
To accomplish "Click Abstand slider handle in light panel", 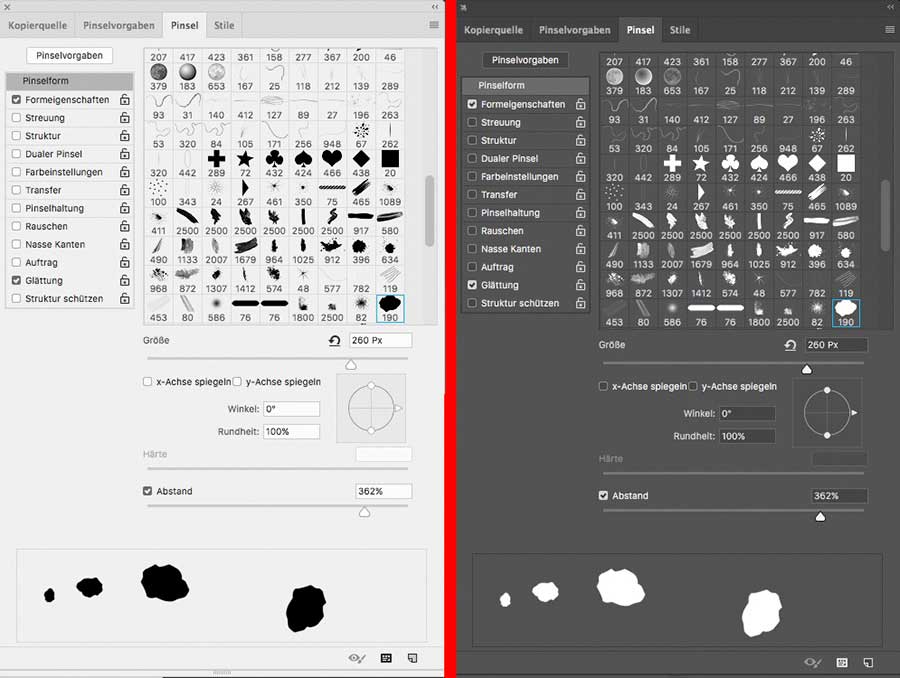I will click(x=364, y=512).
